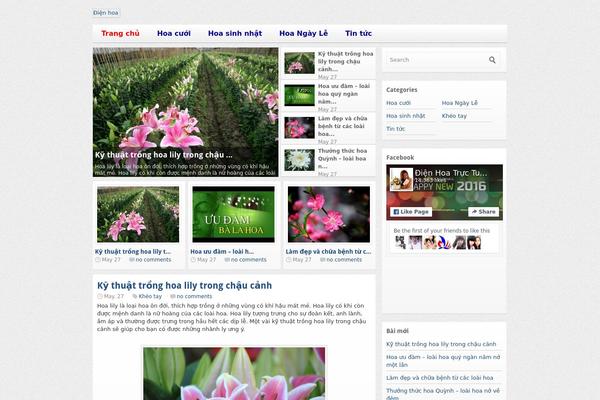Click the Điện hoa site logo
The image size is (600, 400).
point(106,13)
